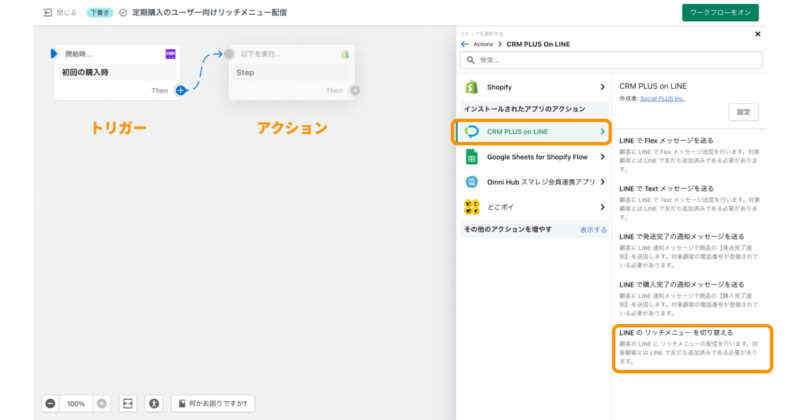Viewport: 800px width, 420px height.
Task: Click 表示する to show more actions
Action: (x=593, y=230)
